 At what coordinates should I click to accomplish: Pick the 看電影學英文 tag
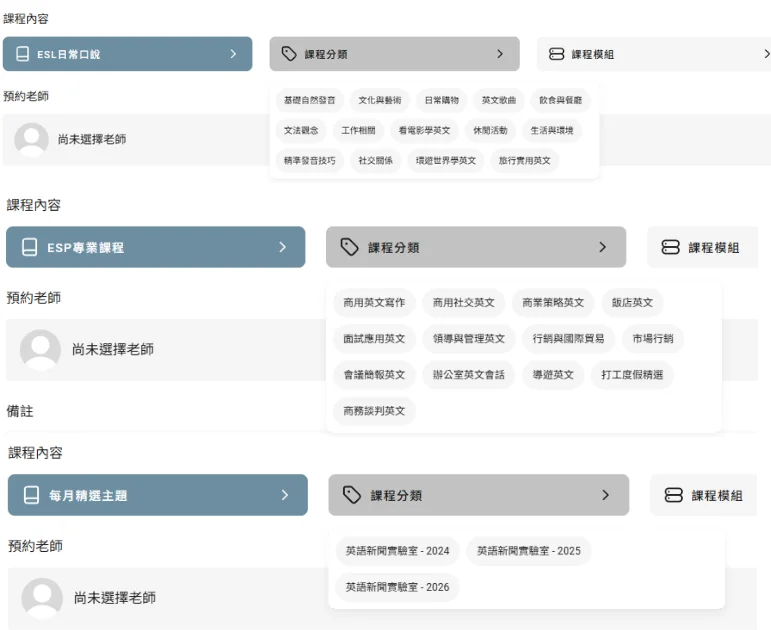424,130
